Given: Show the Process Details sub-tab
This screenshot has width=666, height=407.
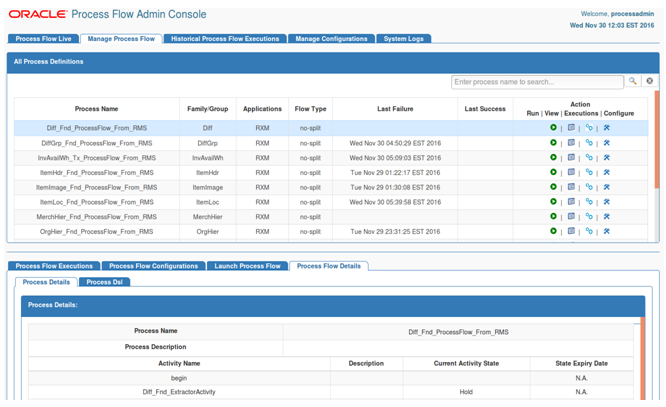Looking at the screenshot, I should click(46, 282).
